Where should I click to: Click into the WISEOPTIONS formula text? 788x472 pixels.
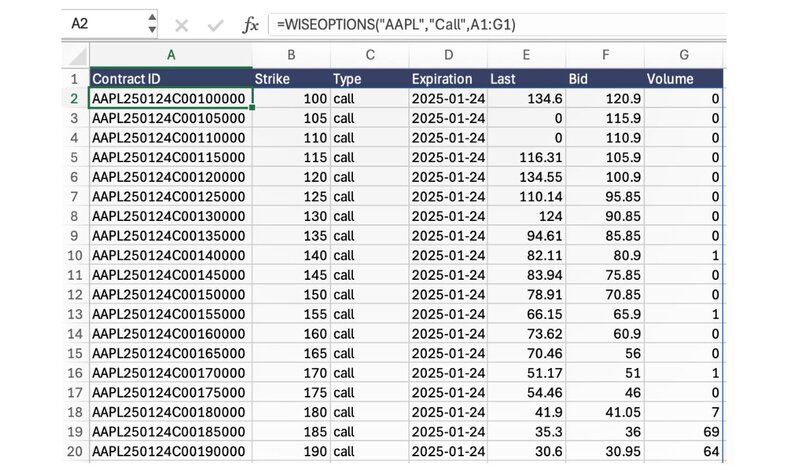tap(400, 25)
